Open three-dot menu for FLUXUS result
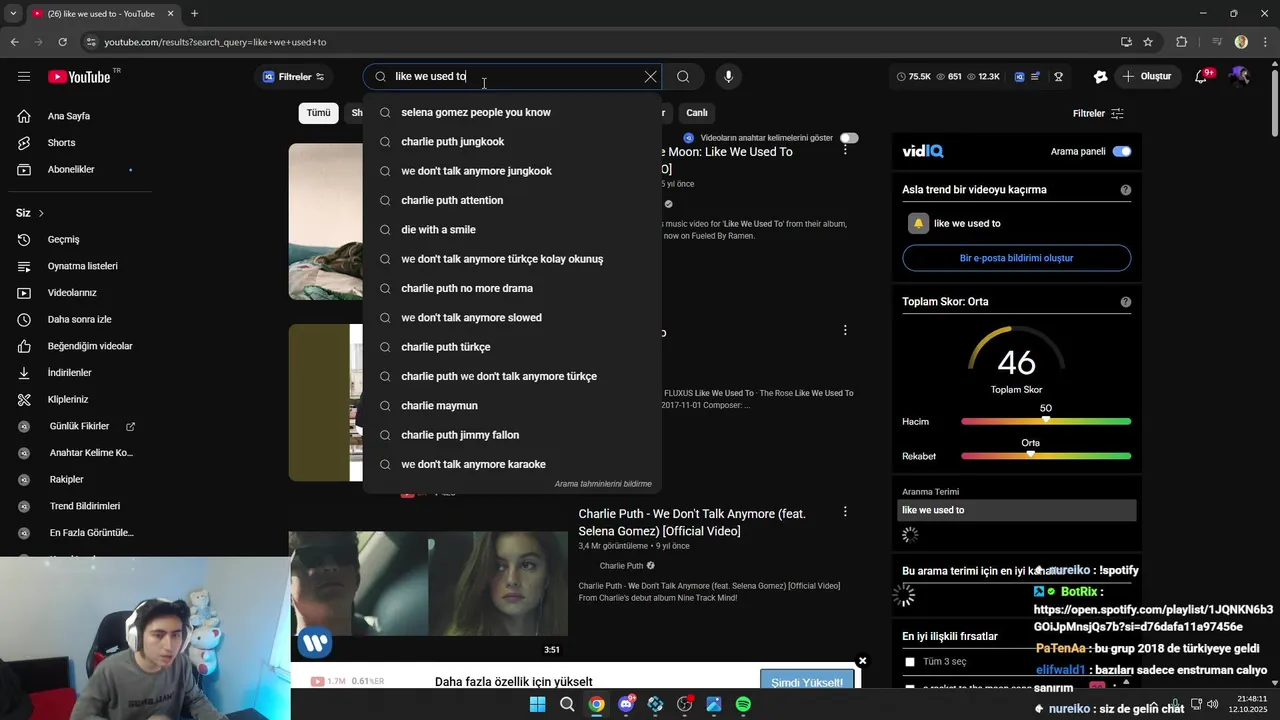This screenshot has width=1280, height=720. [845, 330]
